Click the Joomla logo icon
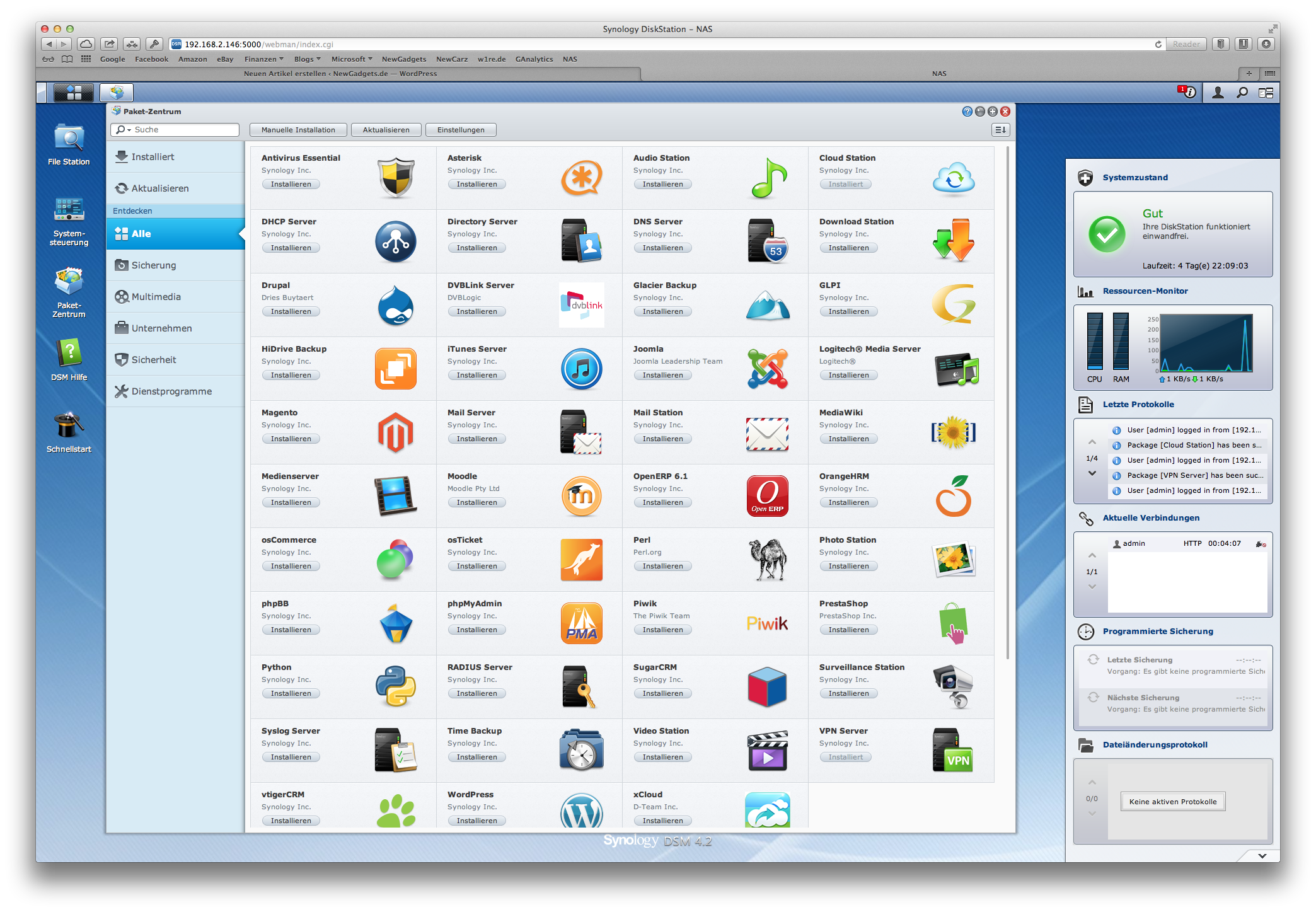Image resolution: width=1316 pixels, height=912 pixels. pos(768,369)
